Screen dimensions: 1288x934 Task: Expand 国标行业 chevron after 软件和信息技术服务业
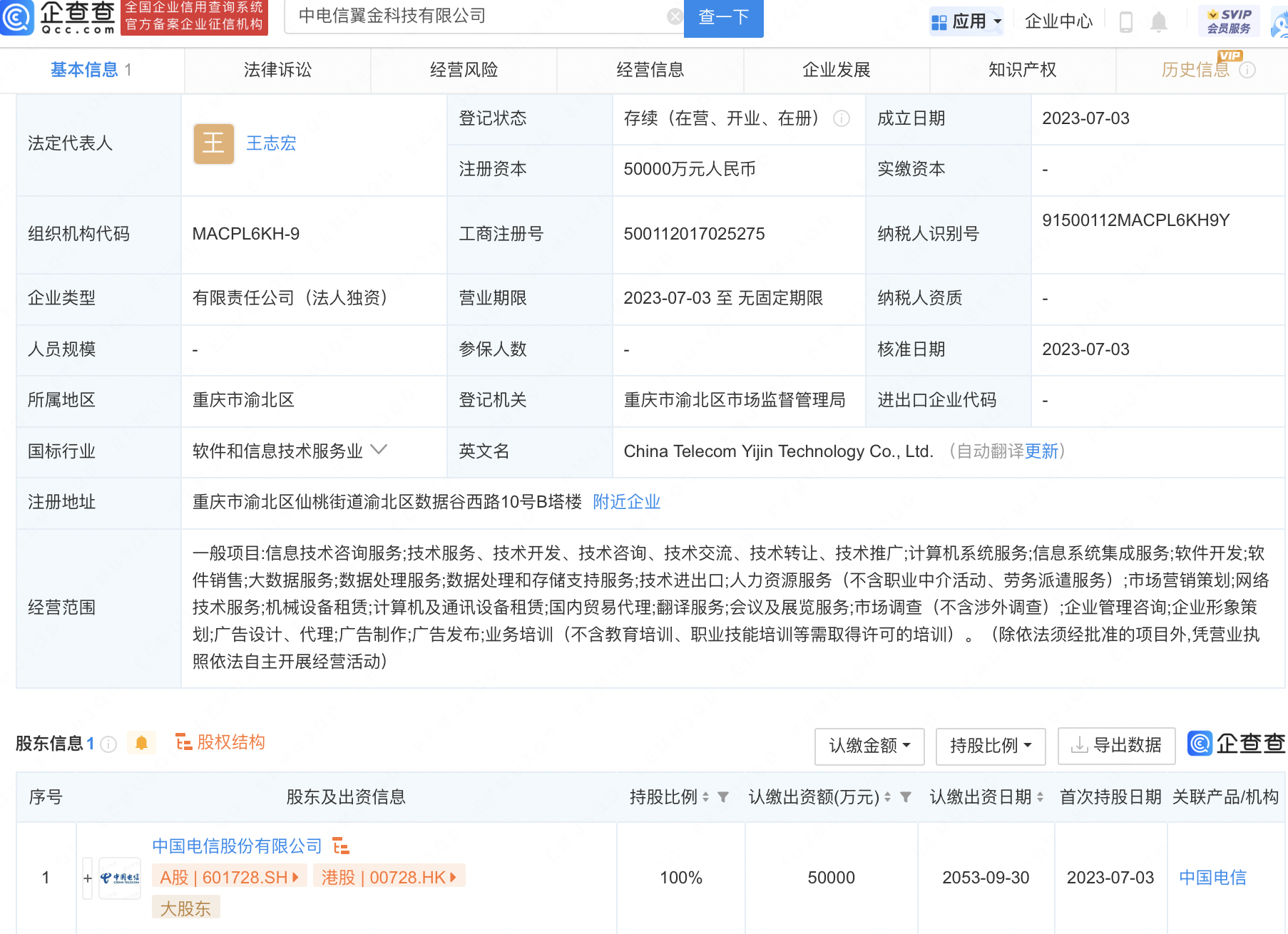pos(379,450)
